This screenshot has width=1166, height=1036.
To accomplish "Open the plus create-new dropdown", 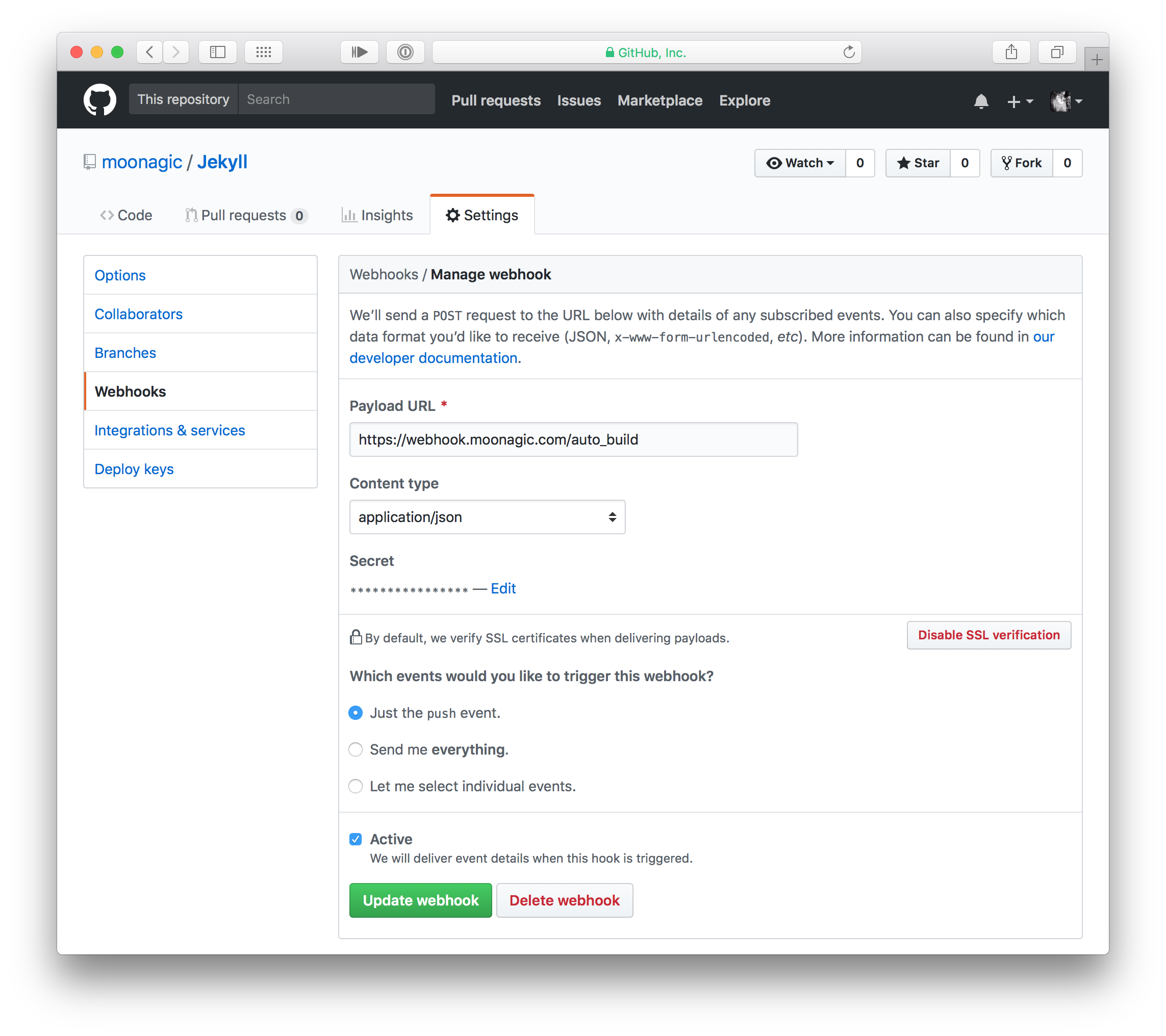I will [1020, 101].
